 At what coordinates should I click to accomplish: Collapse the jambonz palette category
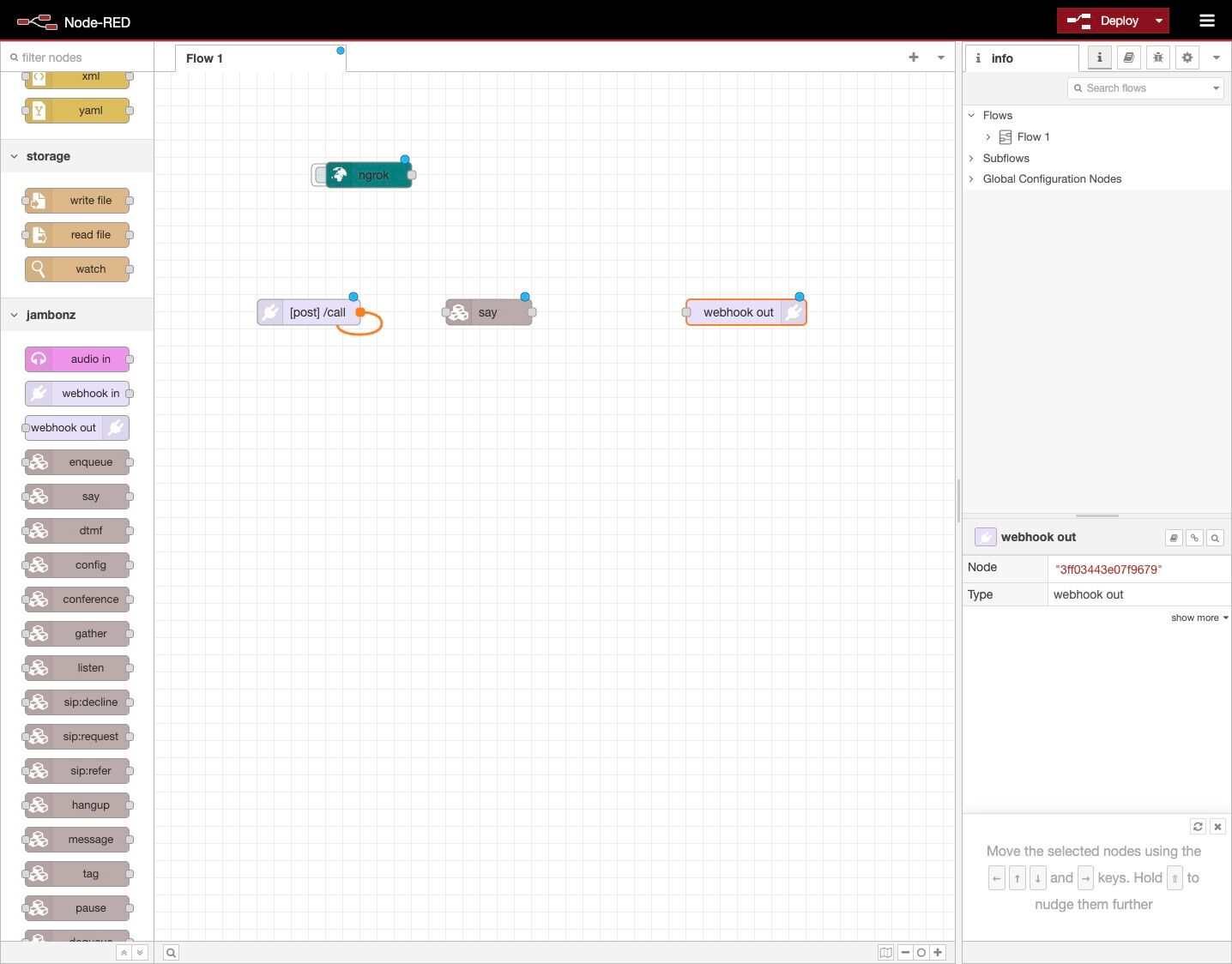point(77,315)
